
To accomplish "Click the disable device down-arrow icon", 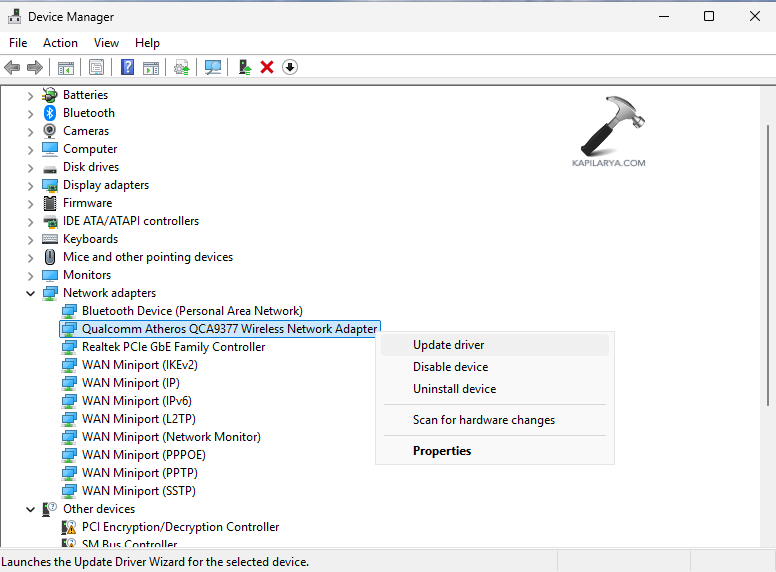I will pos(290,67).
